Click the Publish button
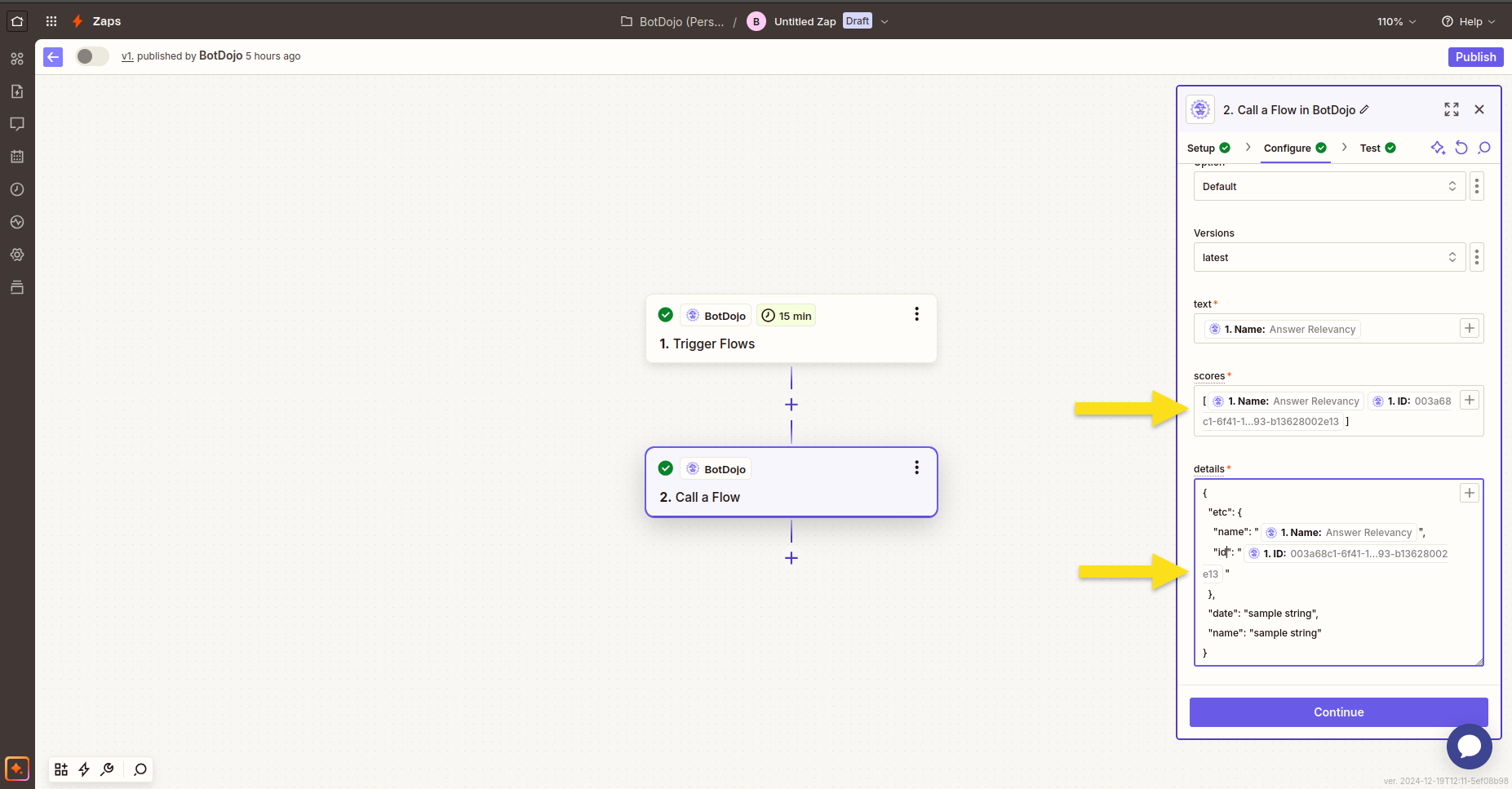 (1475, 56)
